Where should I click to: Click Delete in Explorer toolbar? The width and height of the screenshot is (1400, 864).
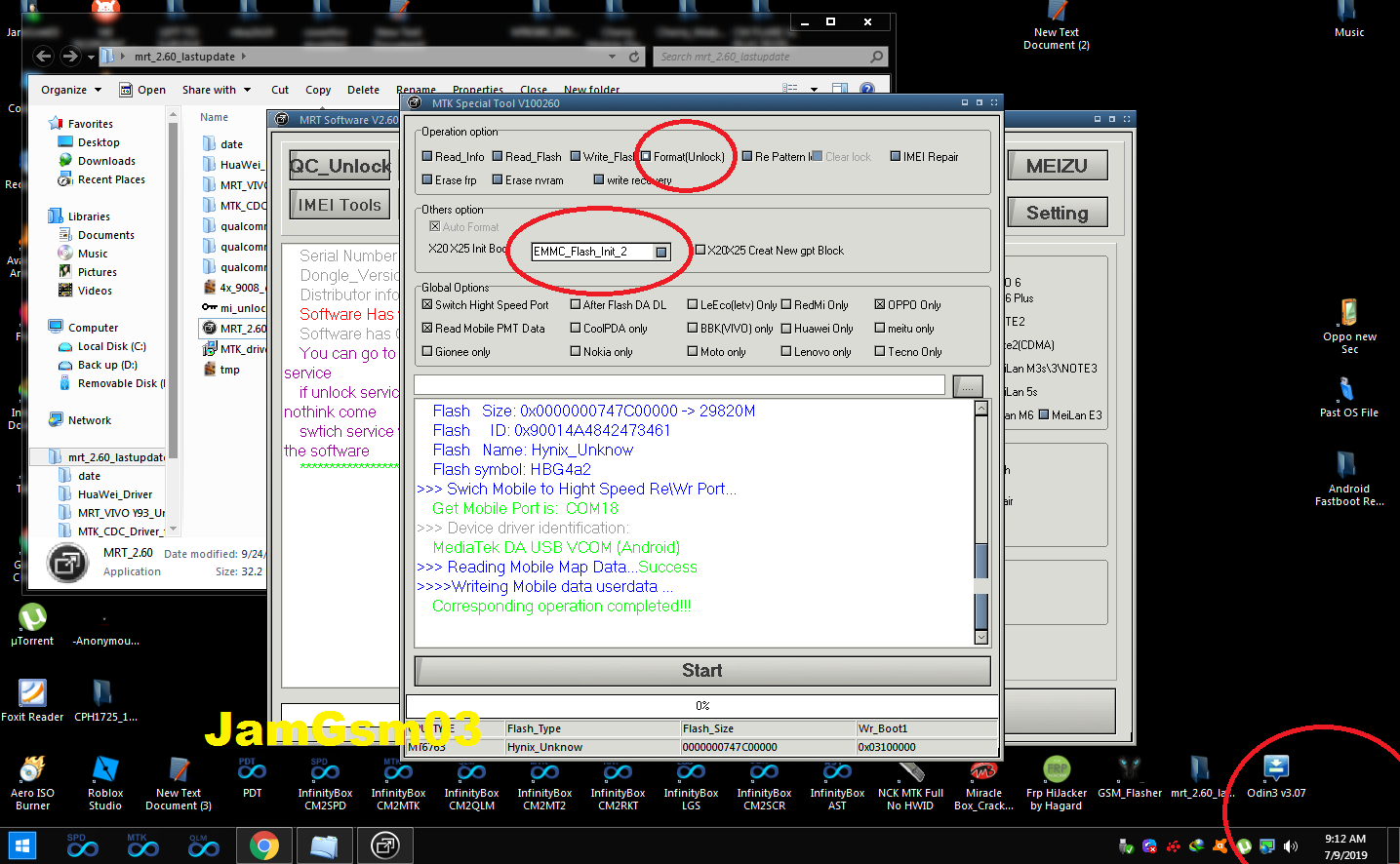point(363,90)
